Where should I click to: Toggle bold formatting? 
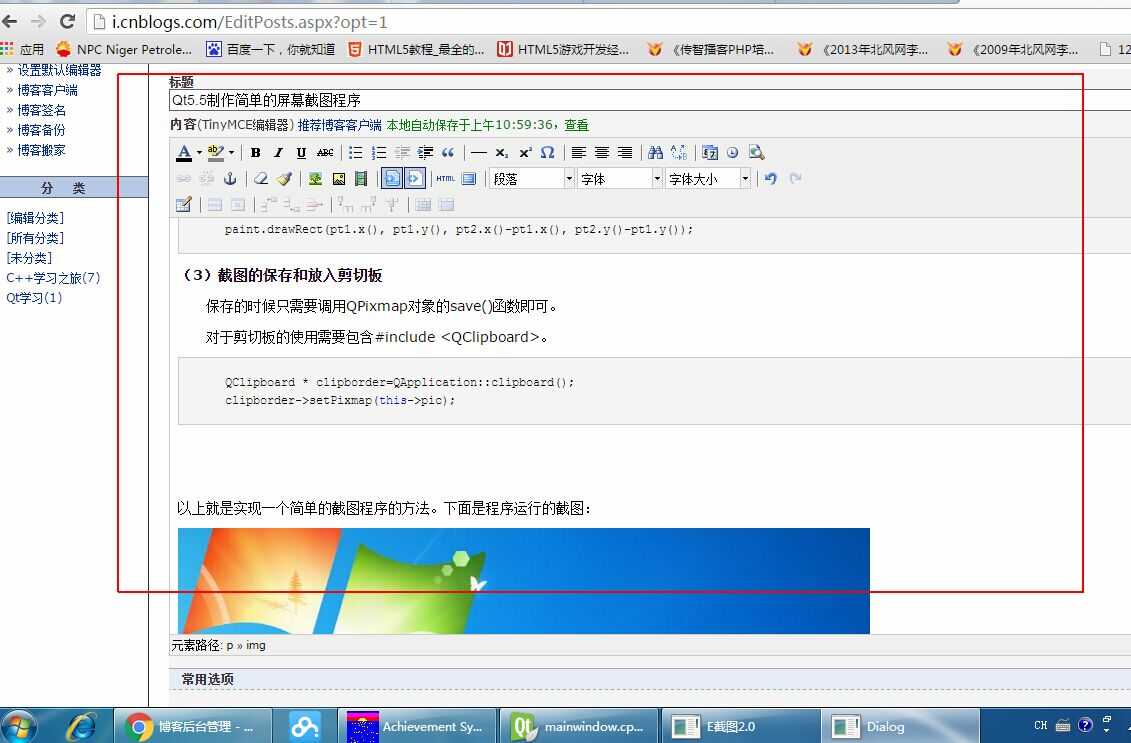pyautogui.click(x=255, y=152)
